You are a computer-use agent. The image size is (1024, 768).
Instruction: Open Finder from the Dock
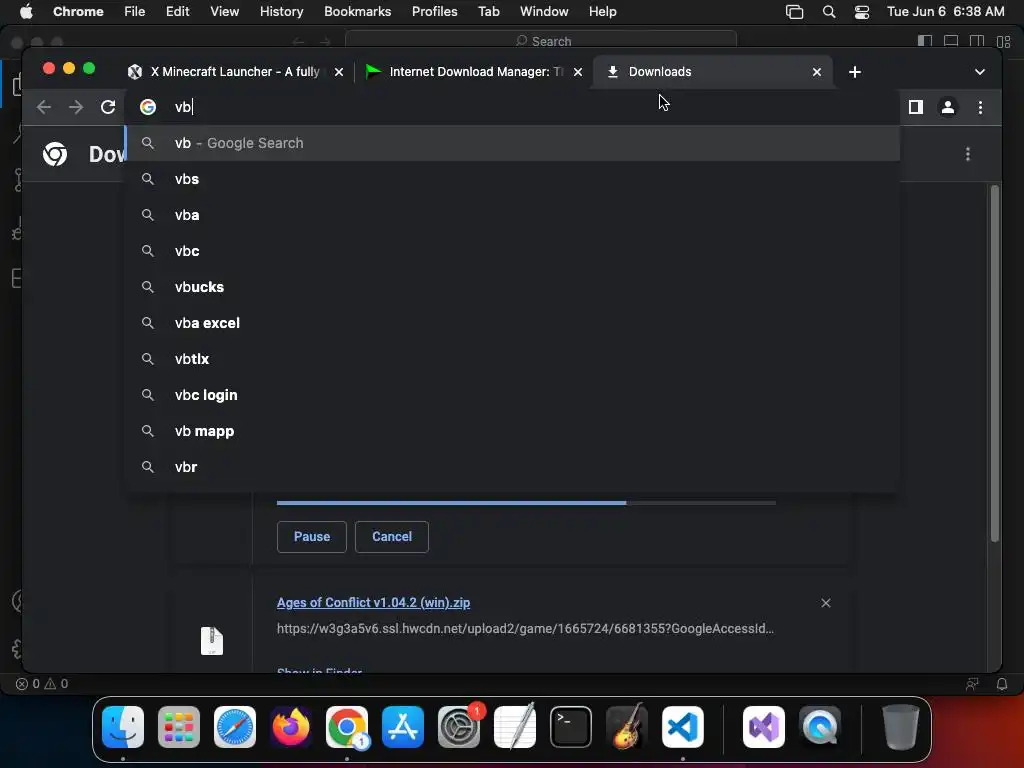click(123, 727)
